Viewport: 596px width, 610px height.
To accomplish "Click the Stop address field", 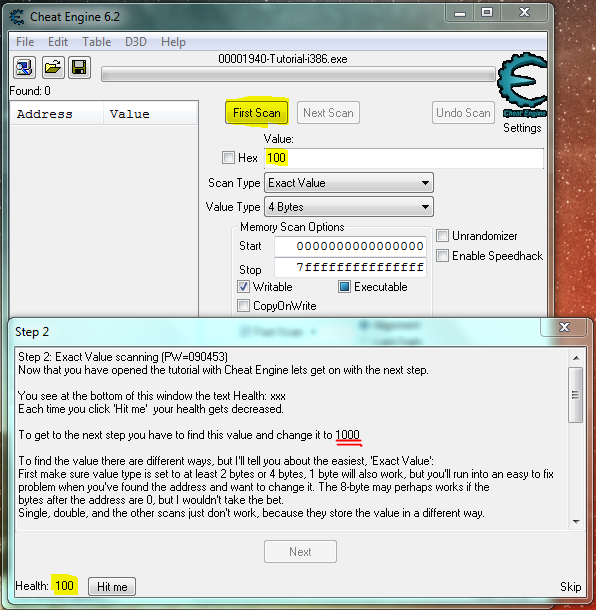I will [x=350, y=267].
